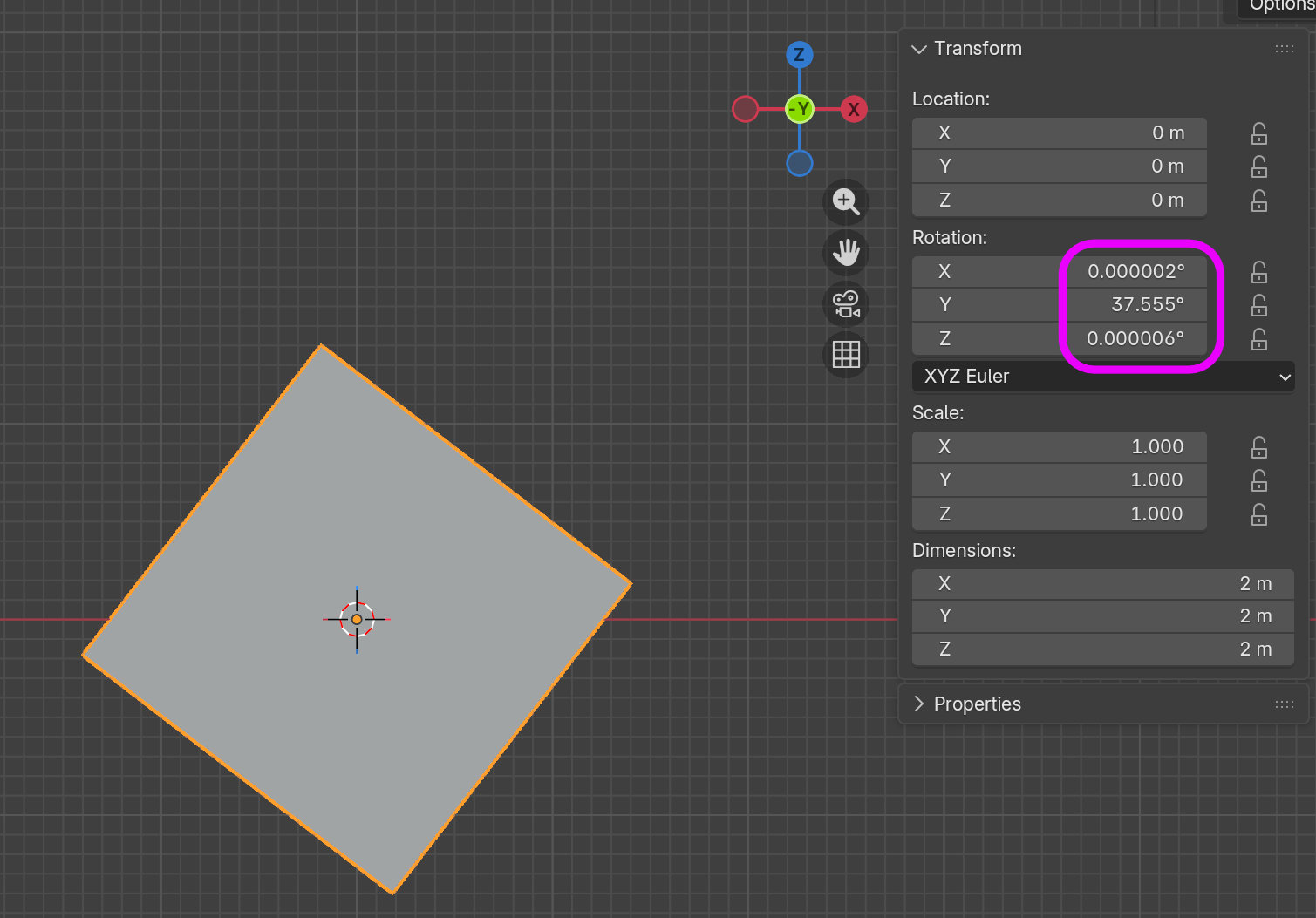Click the Location Y field

(1060, 167)
